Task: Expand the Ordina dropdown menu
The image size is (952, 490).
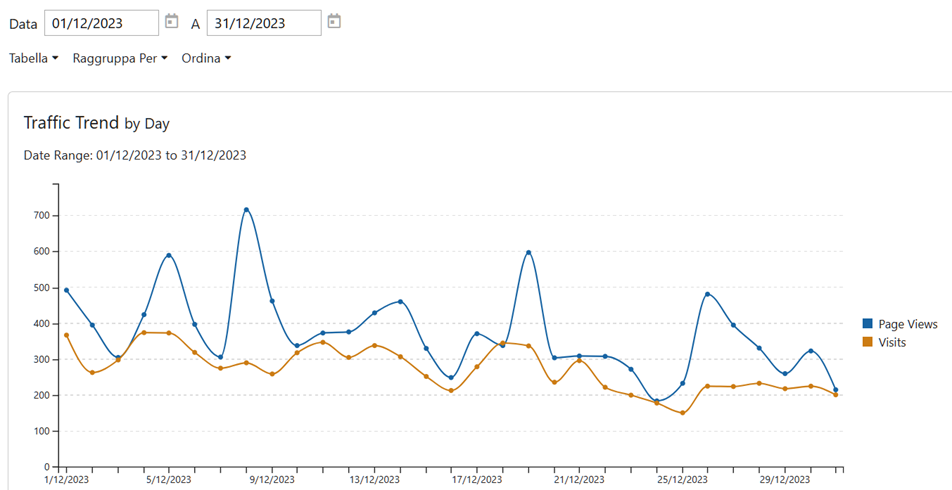Action: point(206,58)
